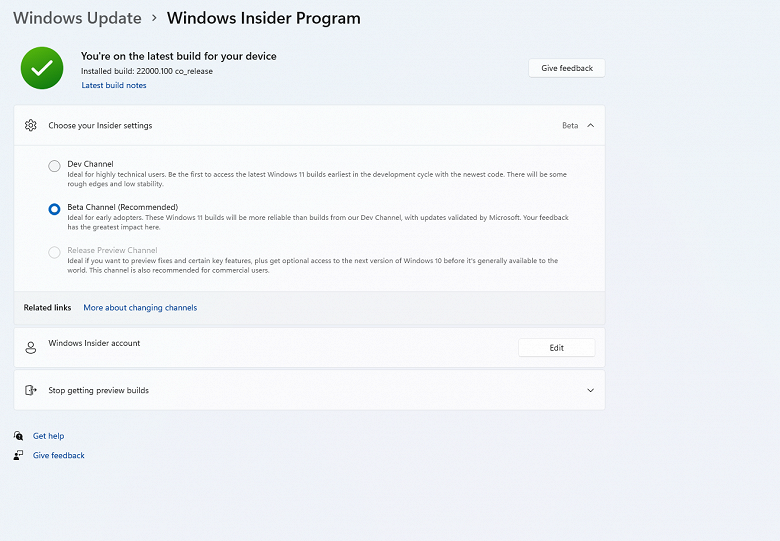Click the Get help icon
780x541 pixels.
[19, 436]
